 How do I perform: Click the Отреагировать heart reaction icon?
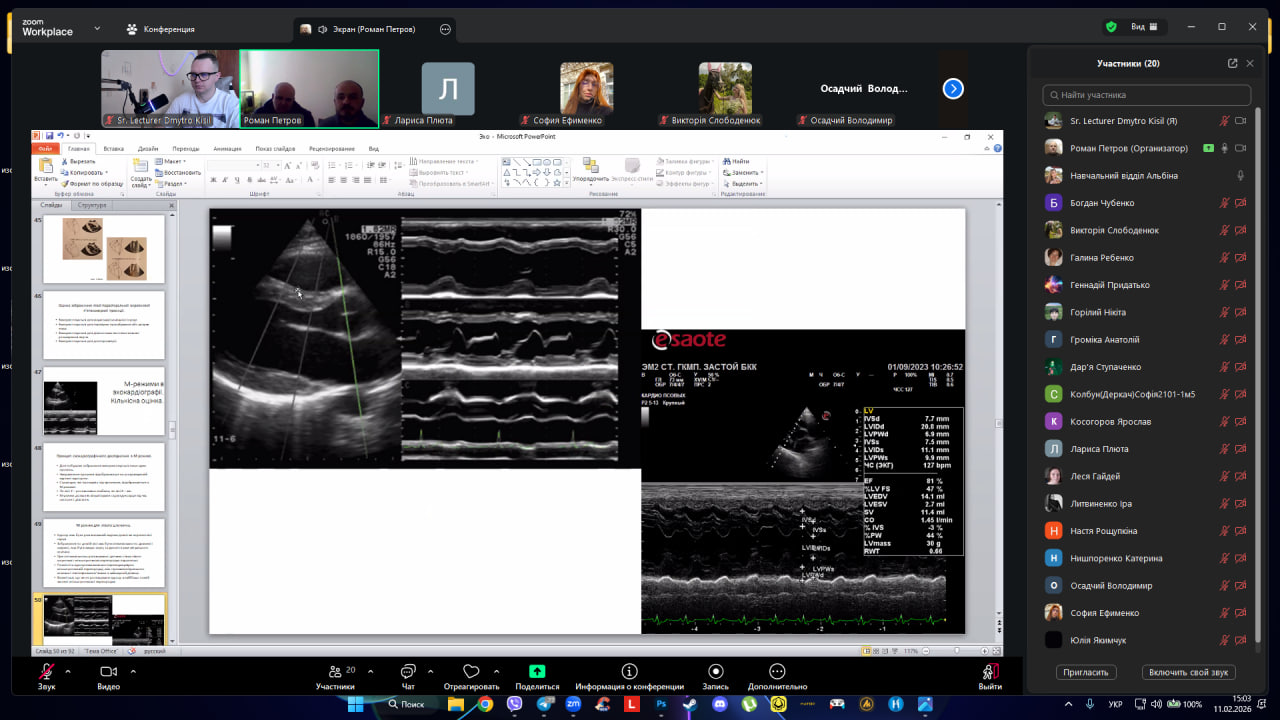coord(471,672)
